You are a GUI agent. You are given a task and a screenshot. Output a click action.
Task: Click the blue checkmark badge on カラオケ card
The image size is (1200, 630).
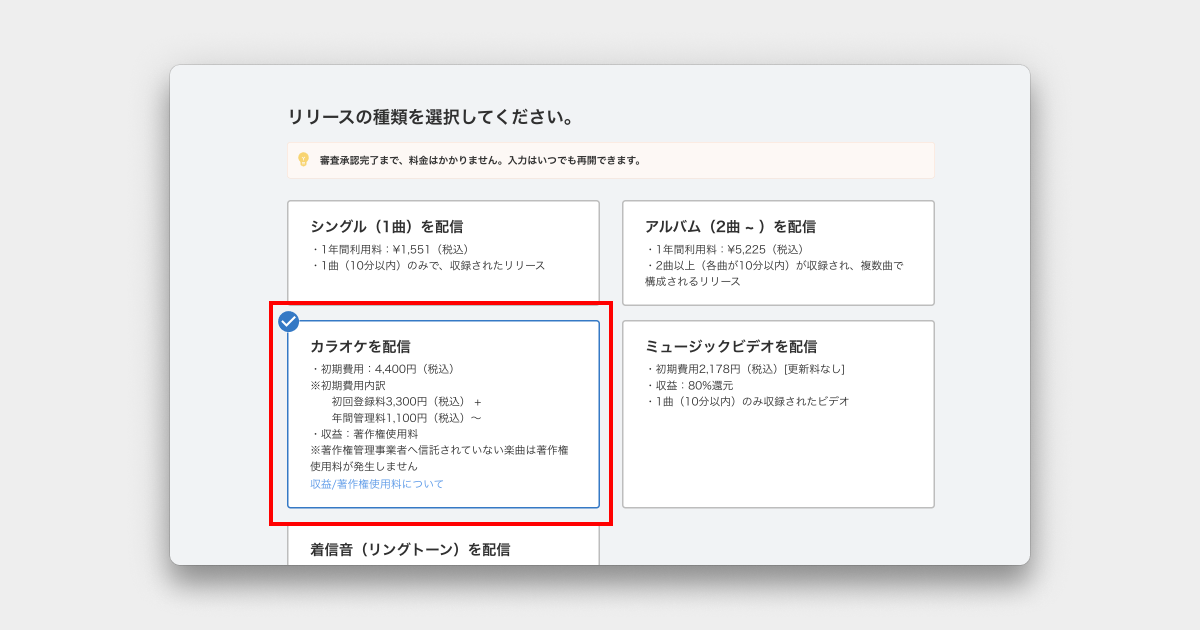(x=288, y=321)
